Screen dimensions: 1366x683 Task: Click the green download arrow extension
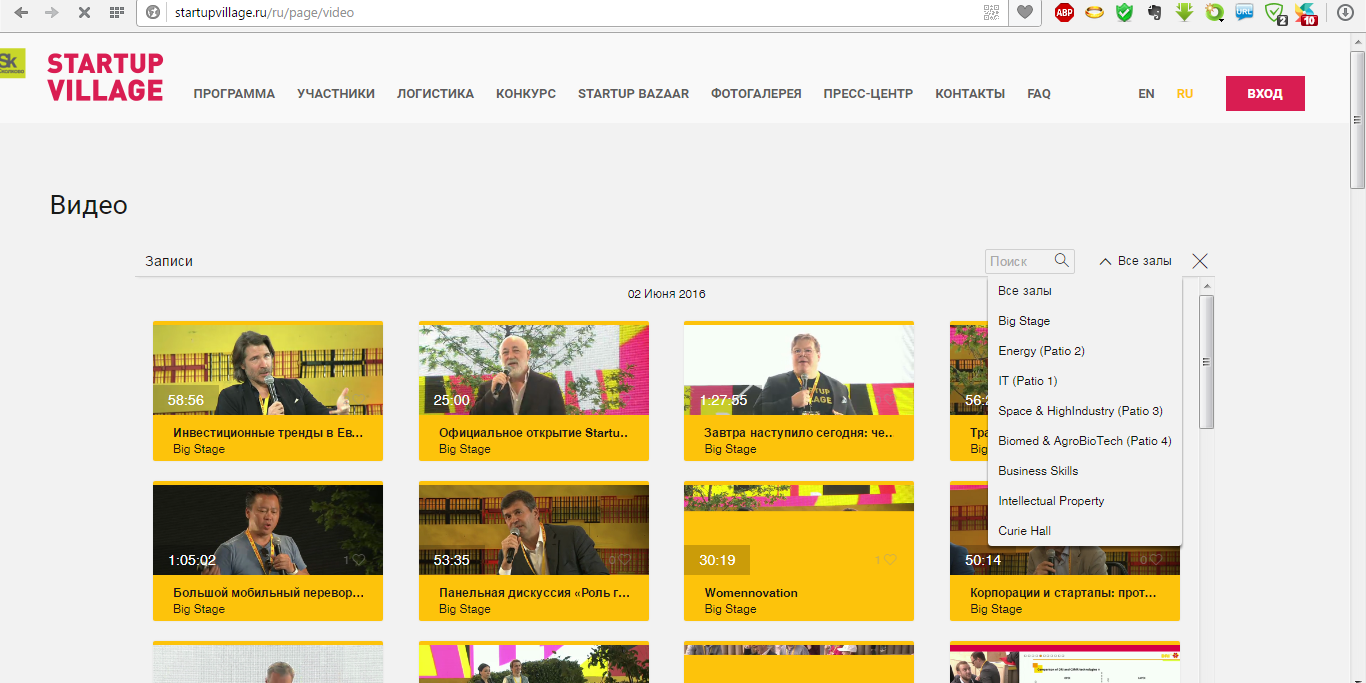pyautogui.click(x=1185, y=12)
